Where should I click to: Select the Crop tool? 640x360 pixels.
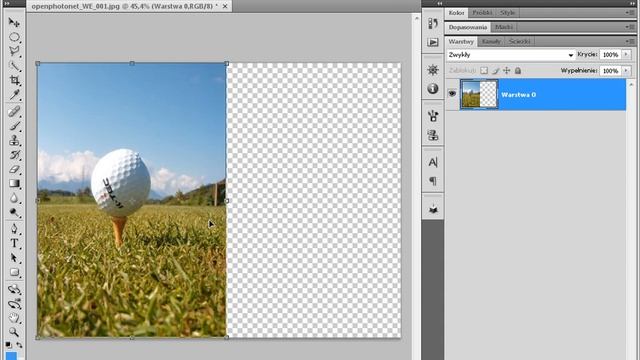pos(14,80)
